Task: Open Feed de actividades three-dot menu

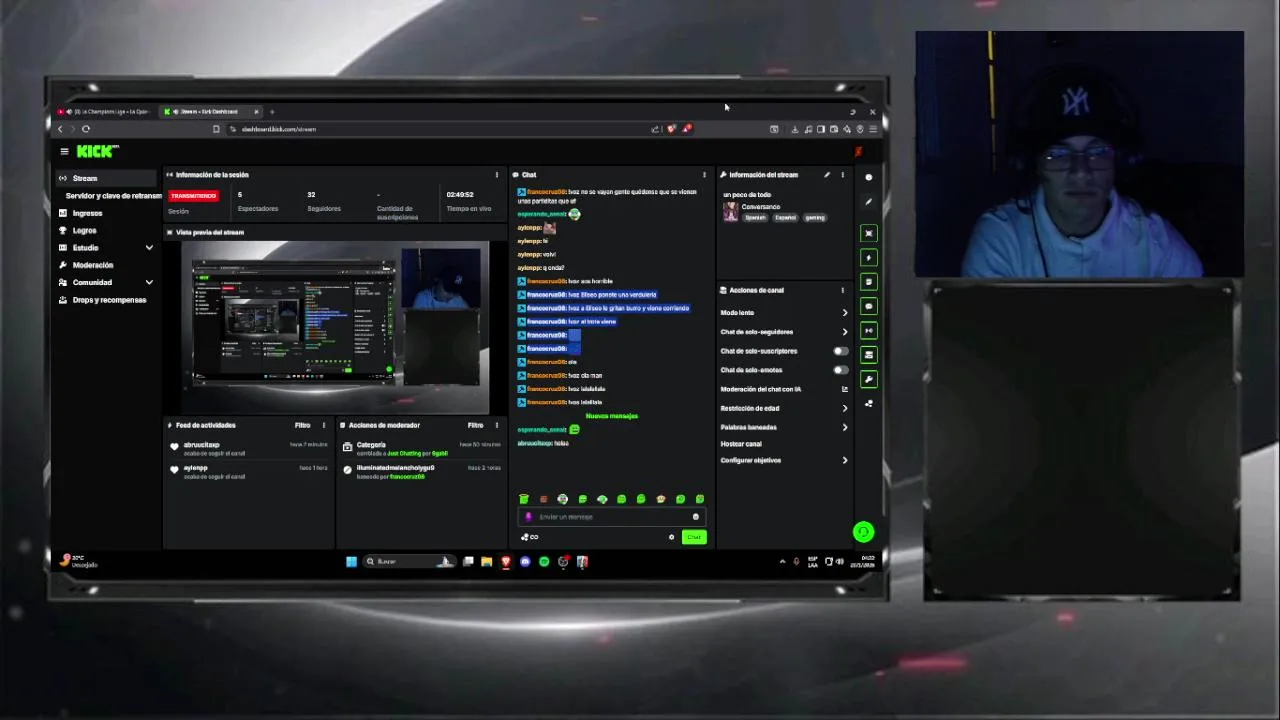Action: click(323, 425)
